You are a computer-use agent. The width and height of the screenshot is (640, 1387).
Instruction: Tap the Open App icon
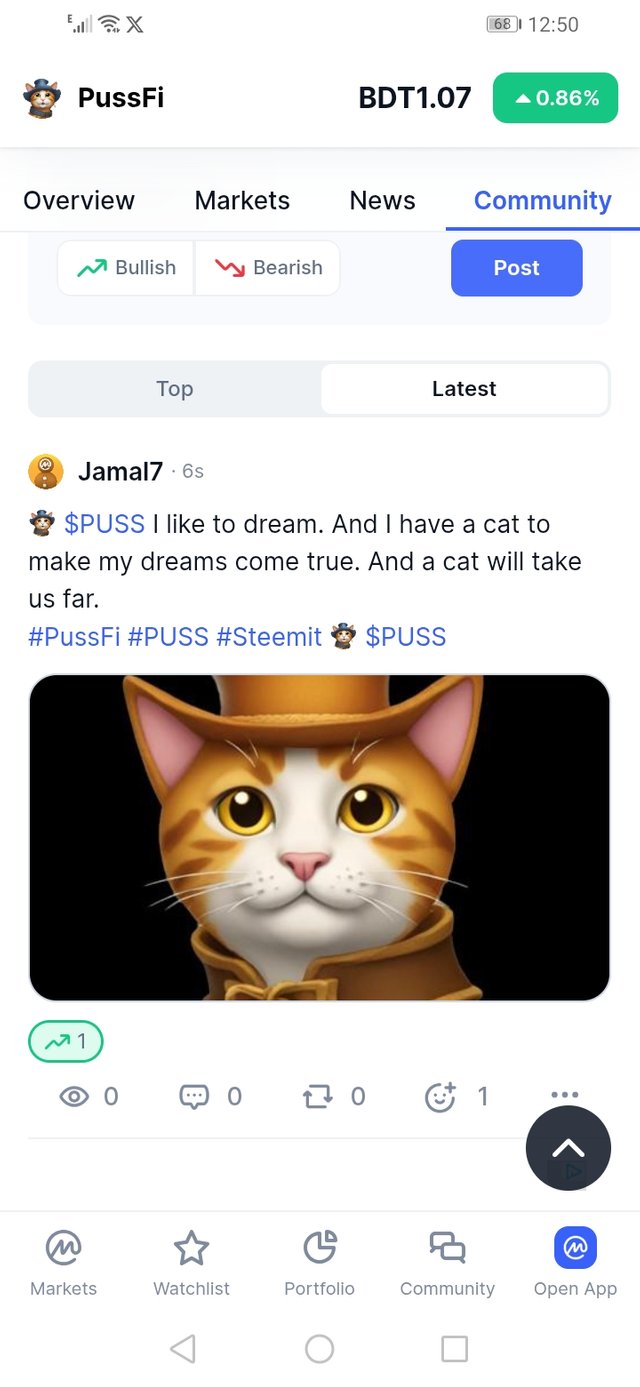pos(575,1248)
